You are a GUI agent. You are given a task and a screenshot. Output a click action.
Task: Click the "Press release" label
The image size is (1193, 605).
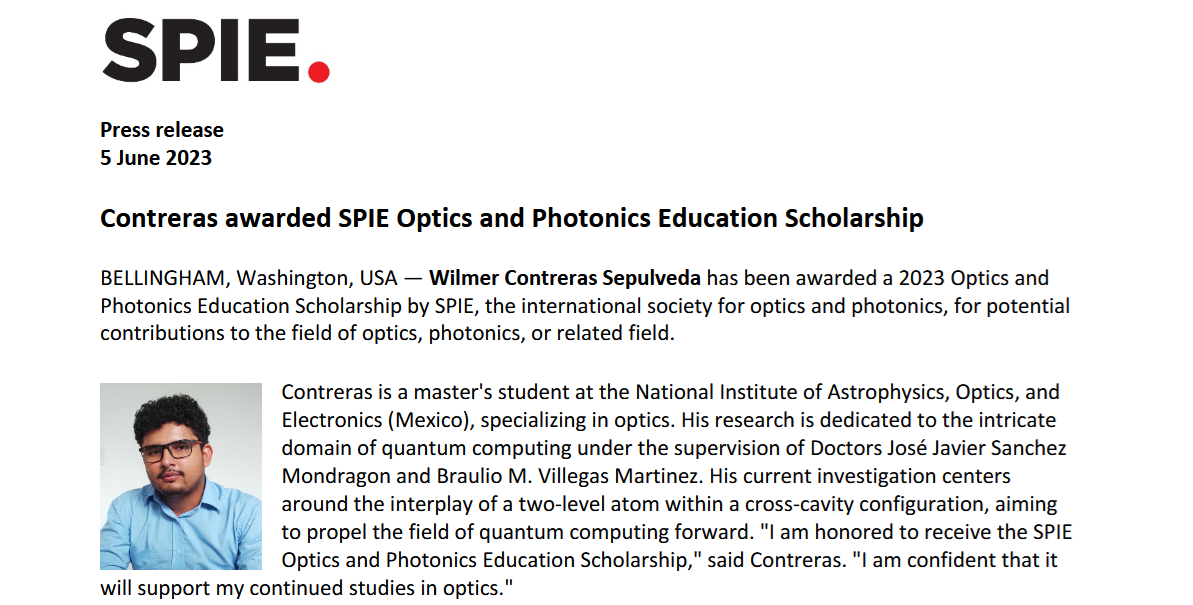click(162, 130)
